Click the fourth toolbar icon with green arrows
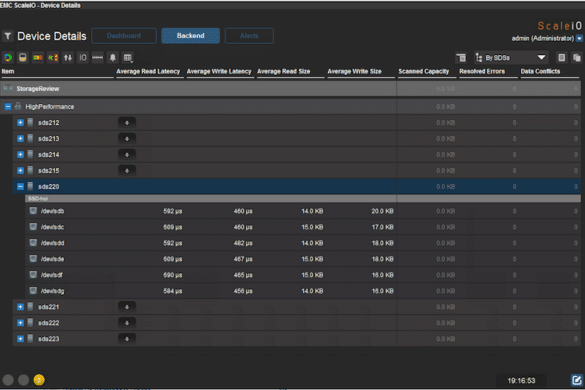 (53, 57)
